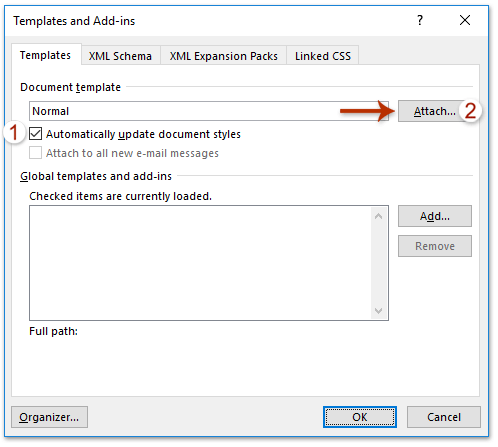Open the XML Expansion Packs tab
This screenshot has height=447, width=498.
[223, 56]
